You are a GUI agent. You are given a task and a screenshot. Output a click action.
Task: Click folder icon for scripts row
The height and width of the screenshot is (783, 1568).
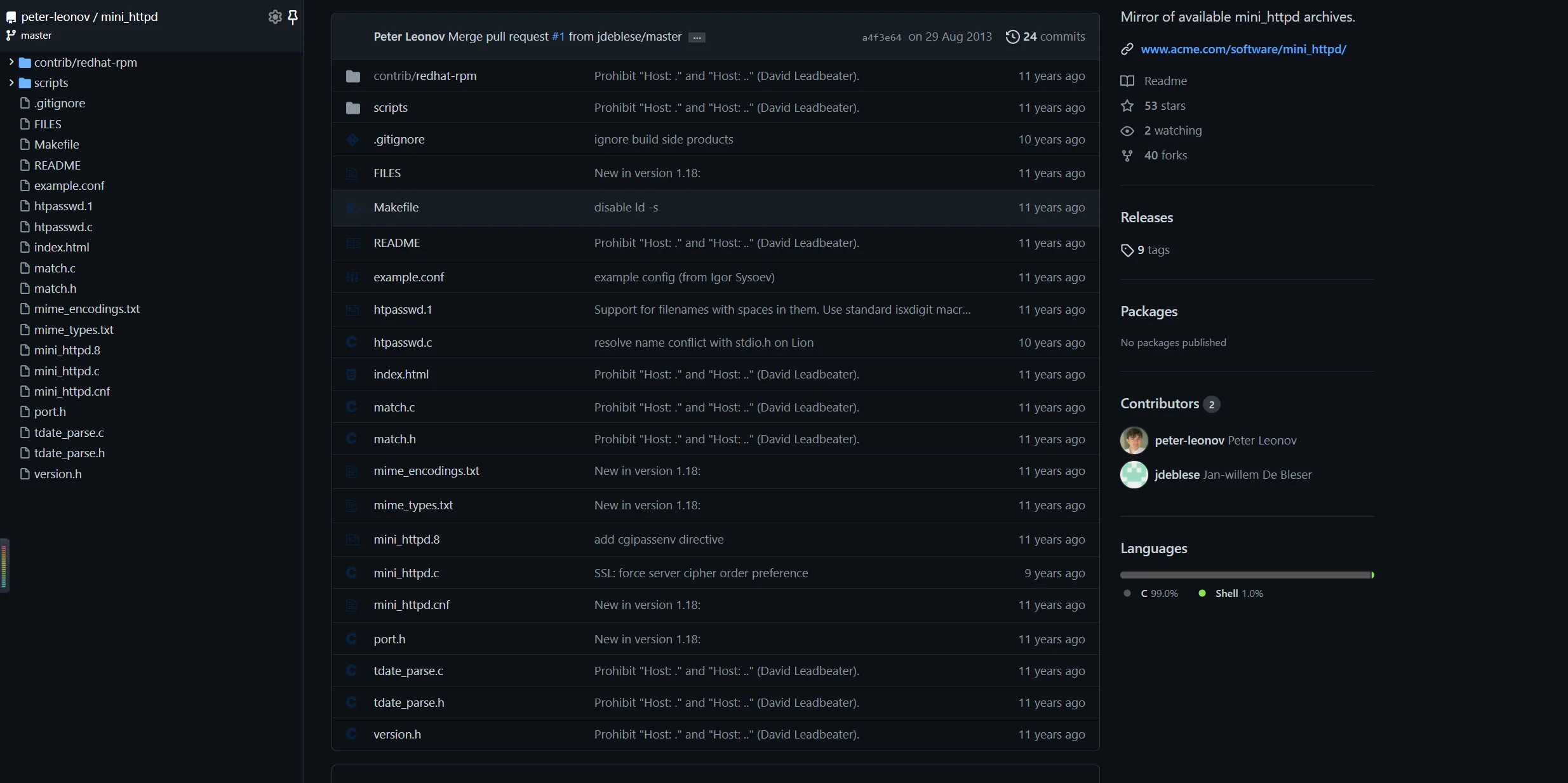[x=353, y=108]
